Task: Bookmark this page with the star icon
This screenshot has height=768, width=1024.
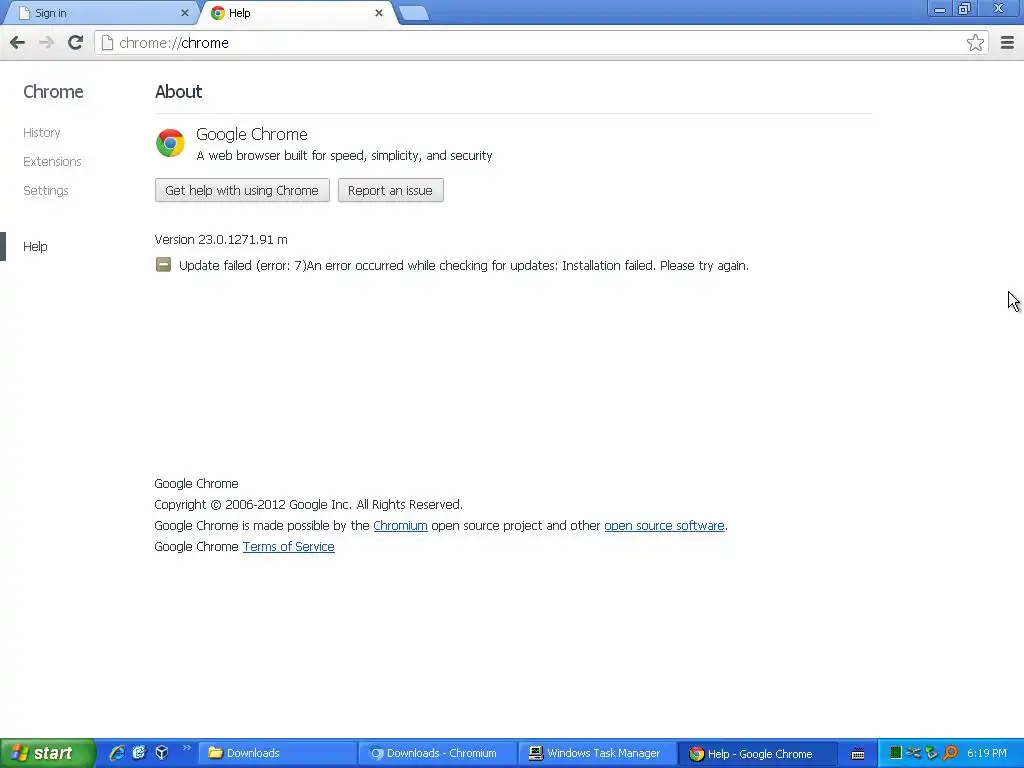Action: [975, 43]
